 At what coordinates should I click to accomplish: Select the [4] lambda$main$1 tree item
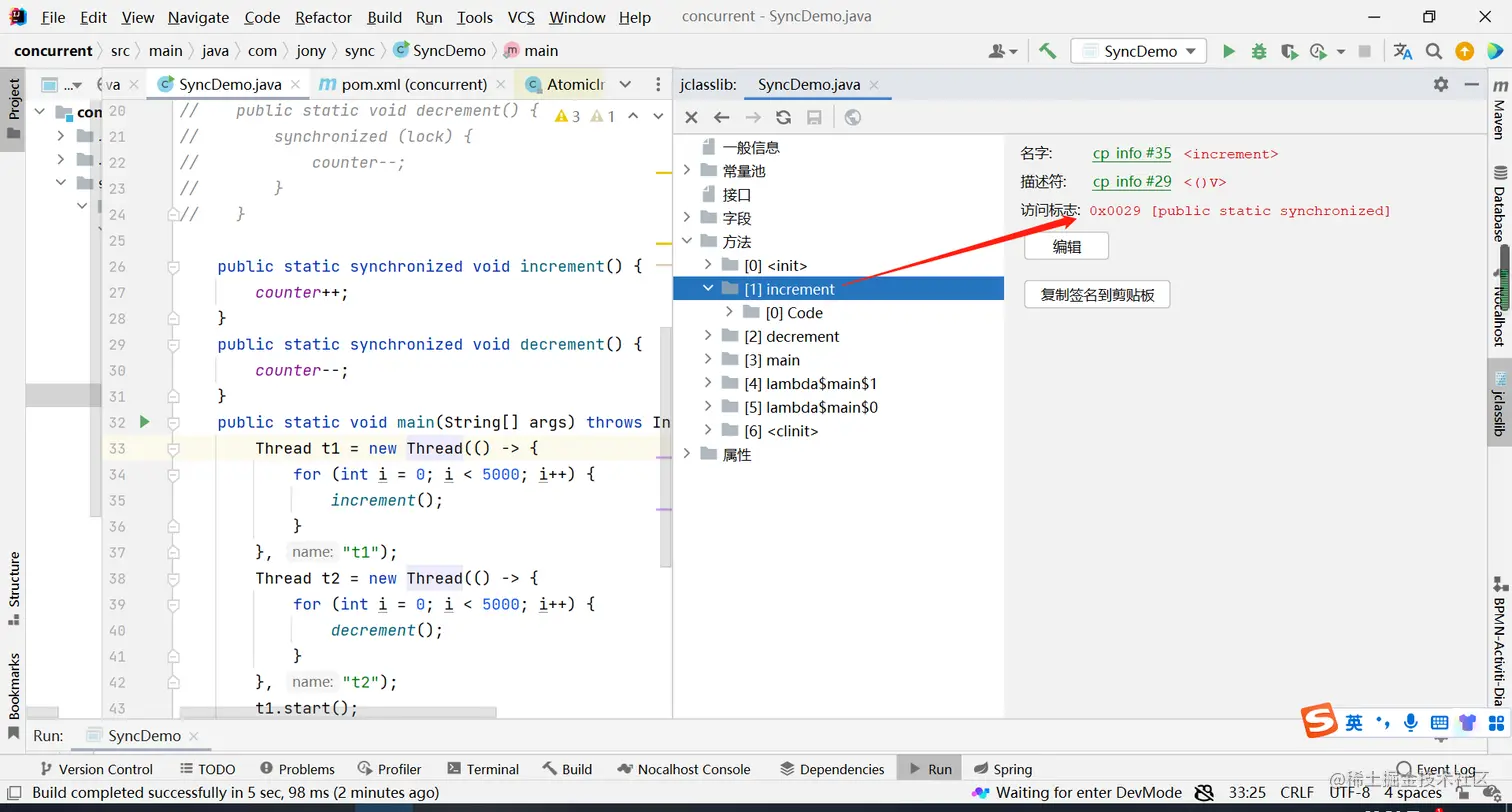pyautogui.click(x=811, y=384)
